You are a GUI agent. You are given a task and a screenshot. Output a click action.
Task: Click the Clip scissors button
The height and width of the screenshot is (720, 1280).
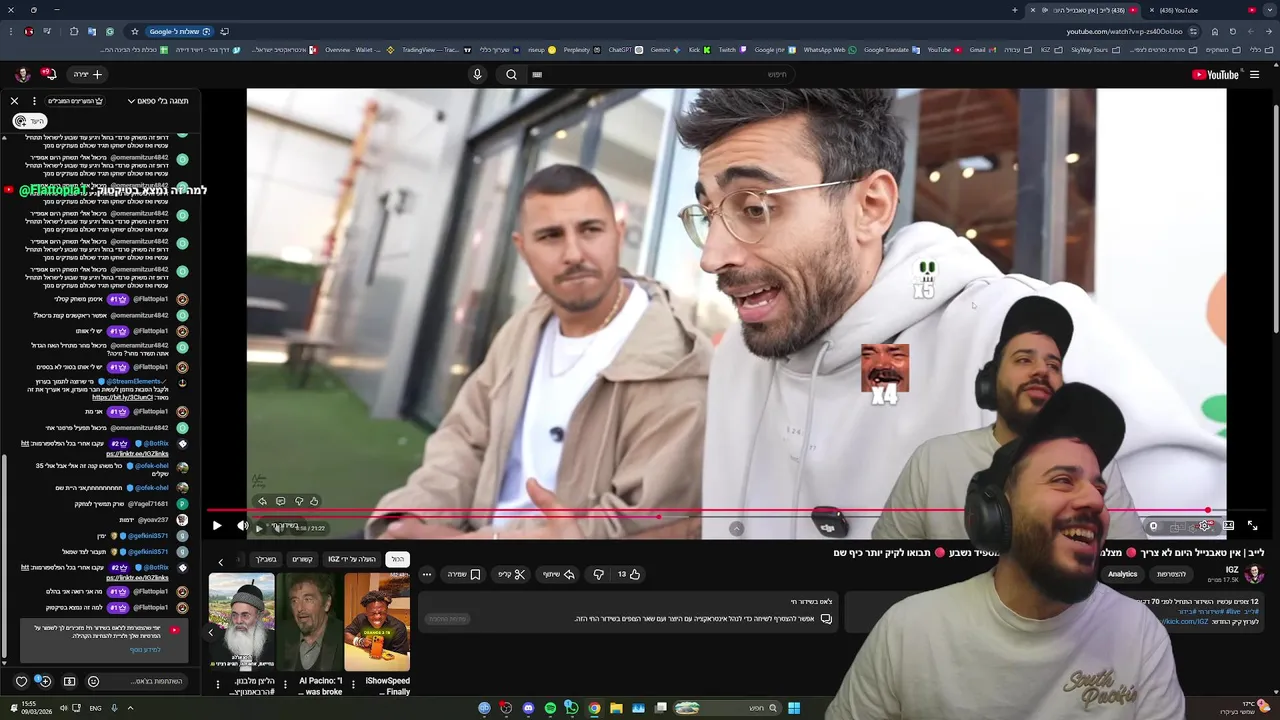512,575
